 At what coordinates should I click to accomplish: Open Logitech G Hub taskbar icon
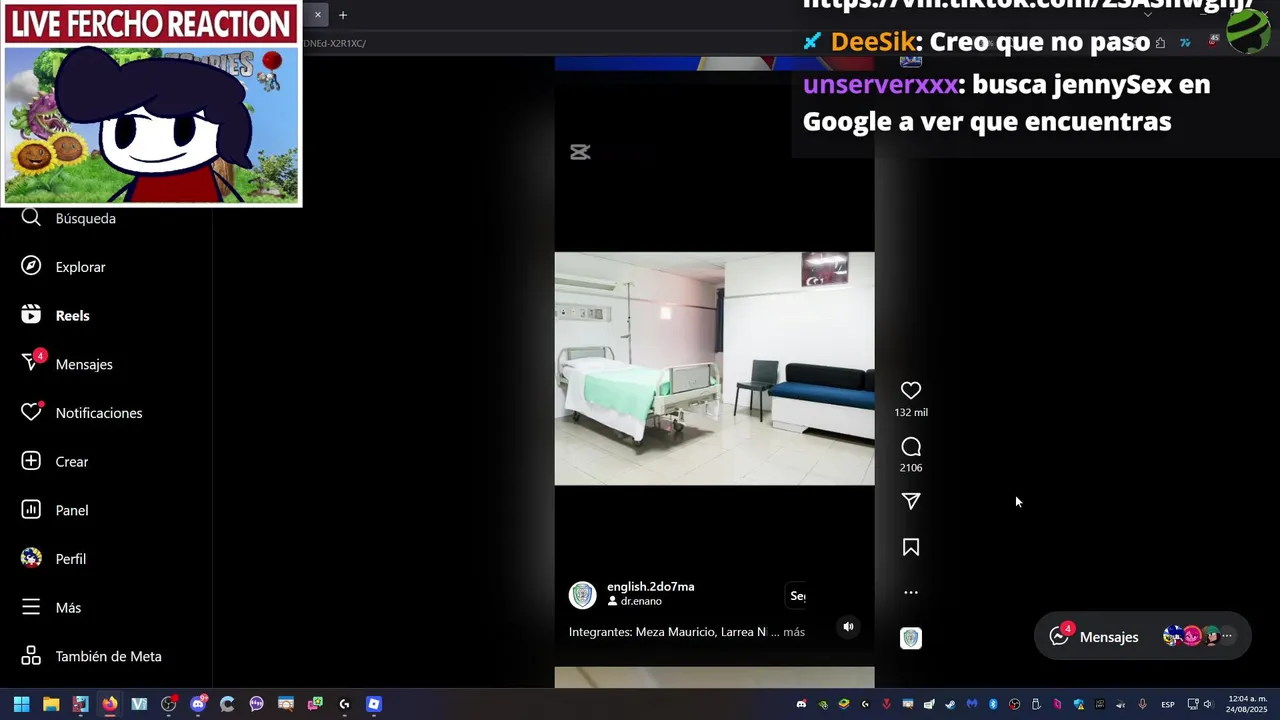click(345, 704)
